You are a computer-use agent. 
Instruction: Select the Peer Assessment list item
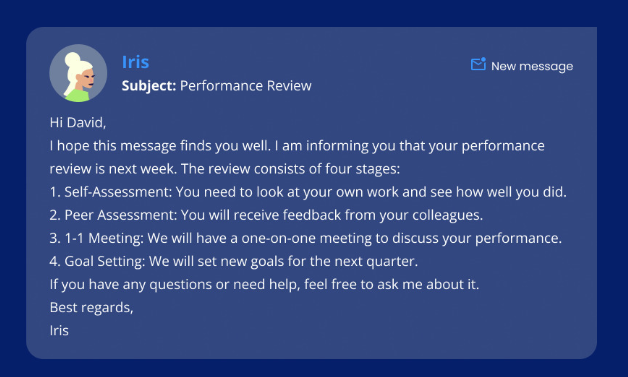click(266, 215)
